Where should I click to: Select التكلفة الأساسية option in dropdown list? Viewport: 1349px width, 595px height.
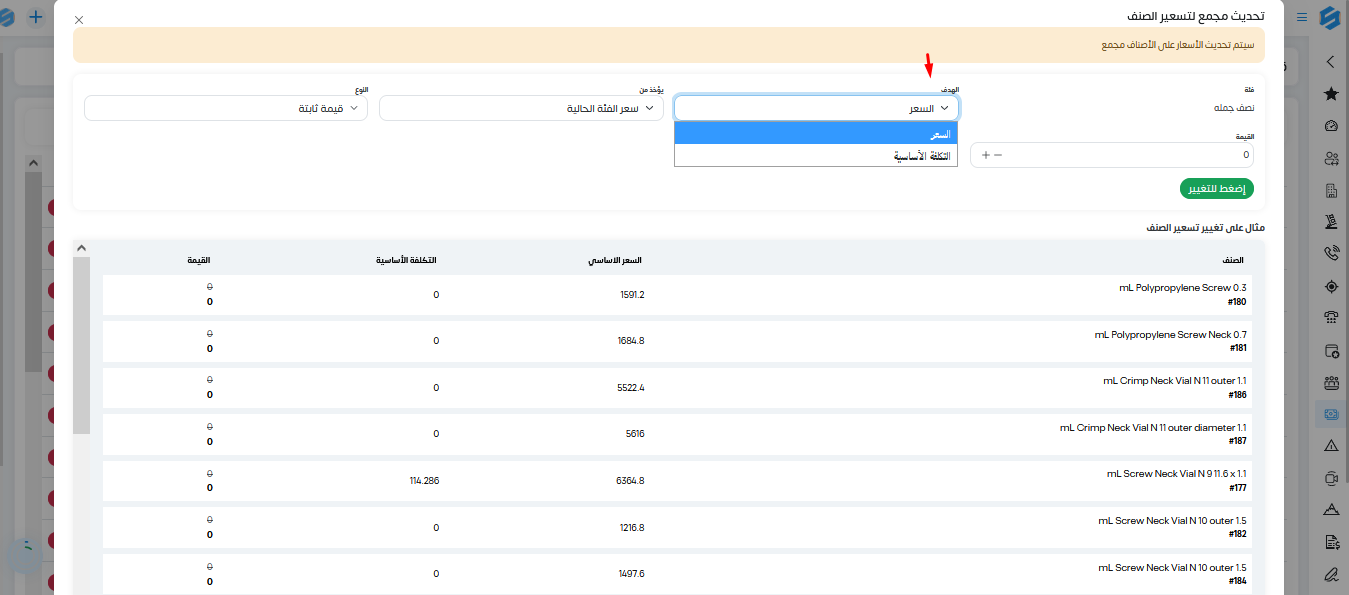click(x=817, y=155)
